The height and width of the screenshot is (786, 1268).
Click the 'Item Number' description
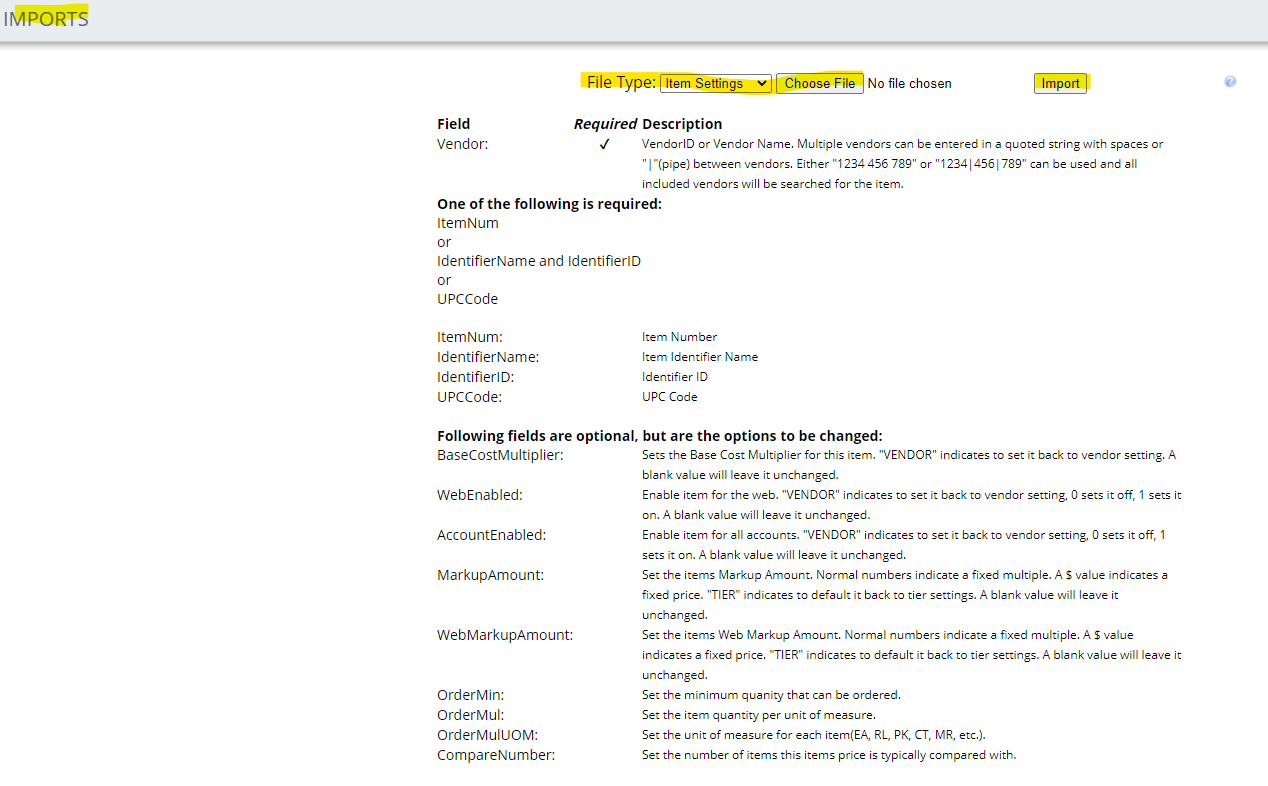tap(680, 337)
